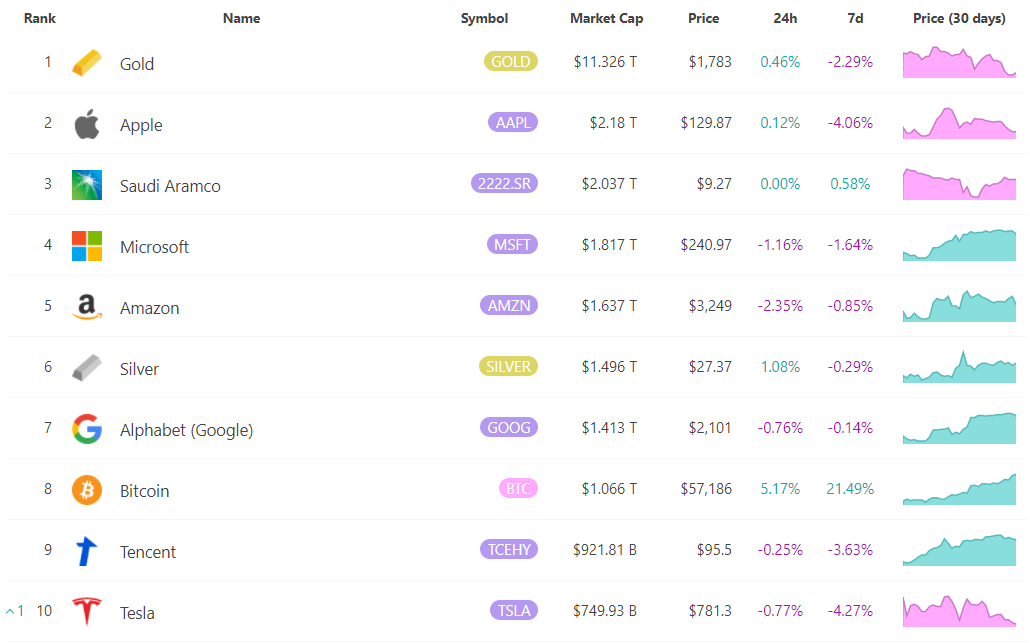The image size is (1030, 643).
Task: Sort by Market Cap column header
Action: tap(606, 18)
